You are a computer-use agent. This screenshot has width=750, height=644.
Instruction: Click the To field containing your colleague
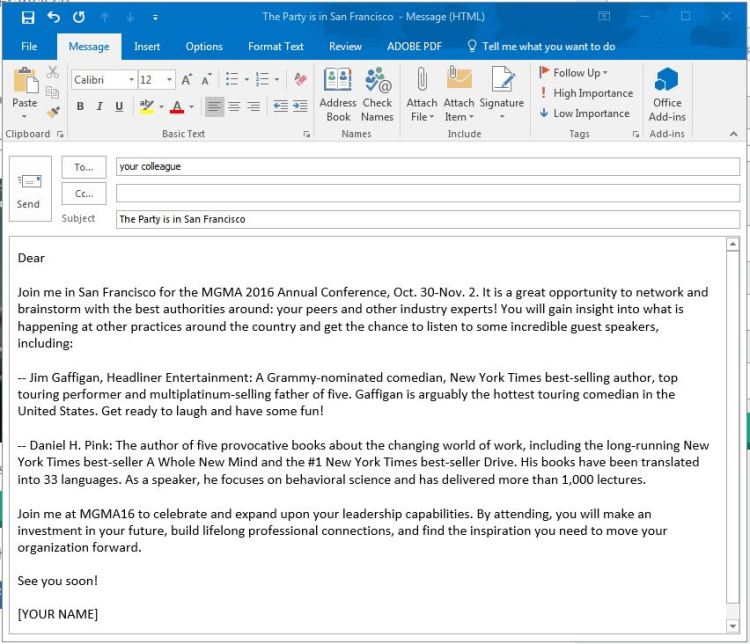point(428,167)
